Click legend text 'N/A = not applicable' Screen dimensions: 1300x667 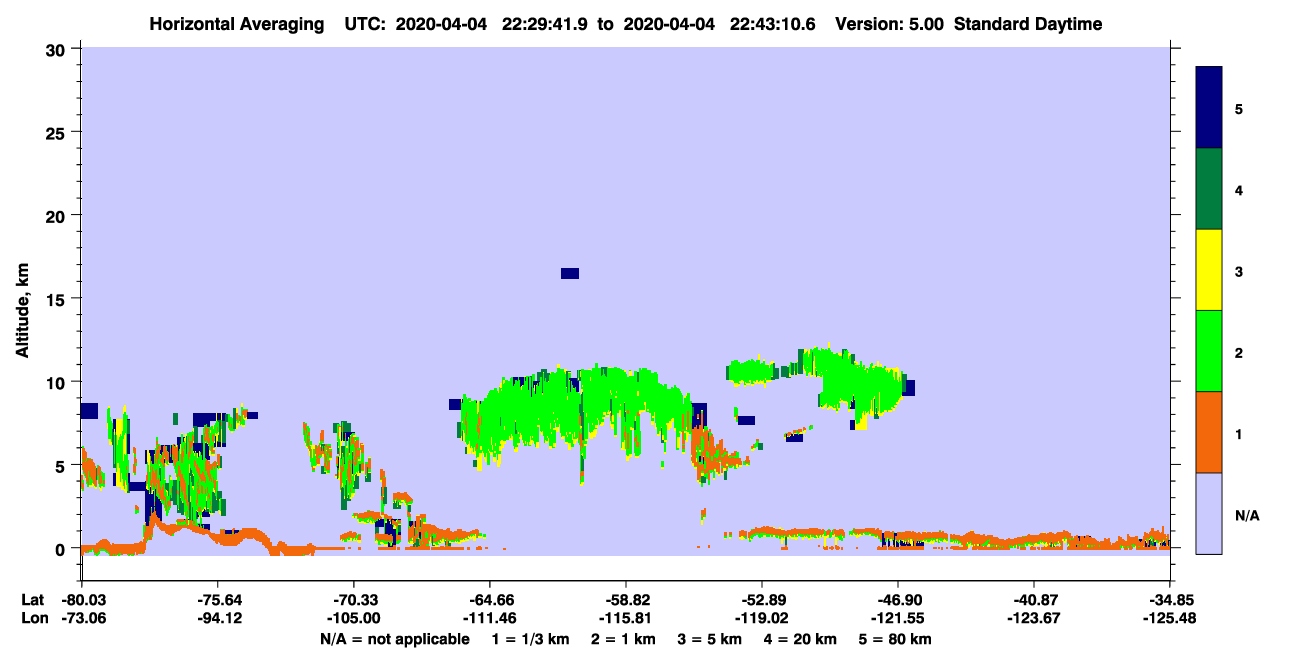point(394,638)
